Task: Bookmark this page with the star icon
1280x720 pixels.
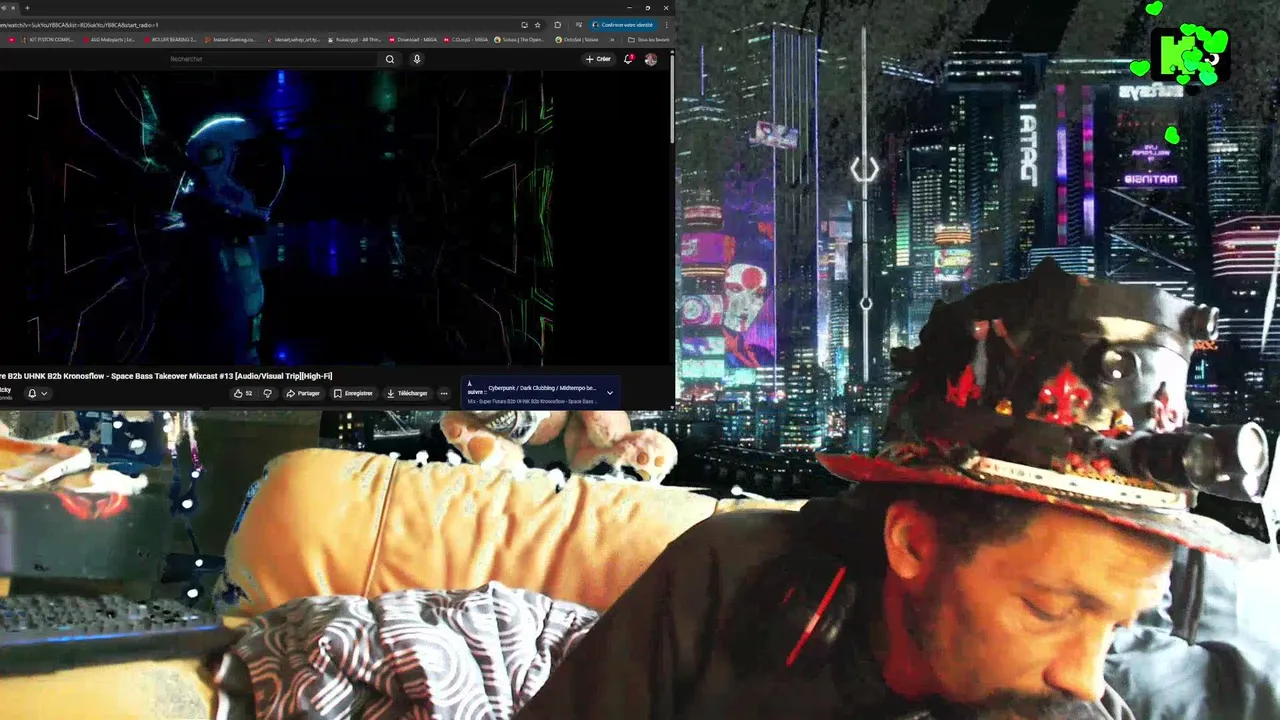Action: (x=537, y=25)
